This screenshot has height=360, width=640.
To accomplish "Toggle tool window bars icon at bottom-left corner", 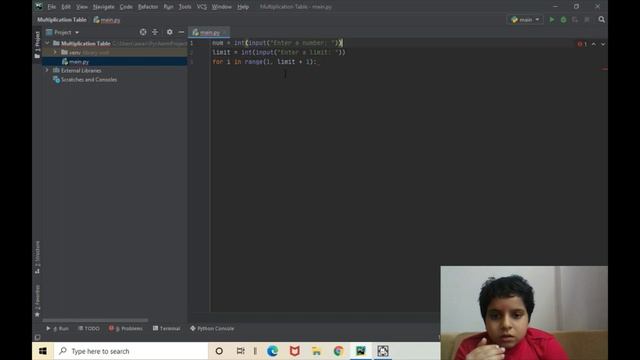I will 38,337.
